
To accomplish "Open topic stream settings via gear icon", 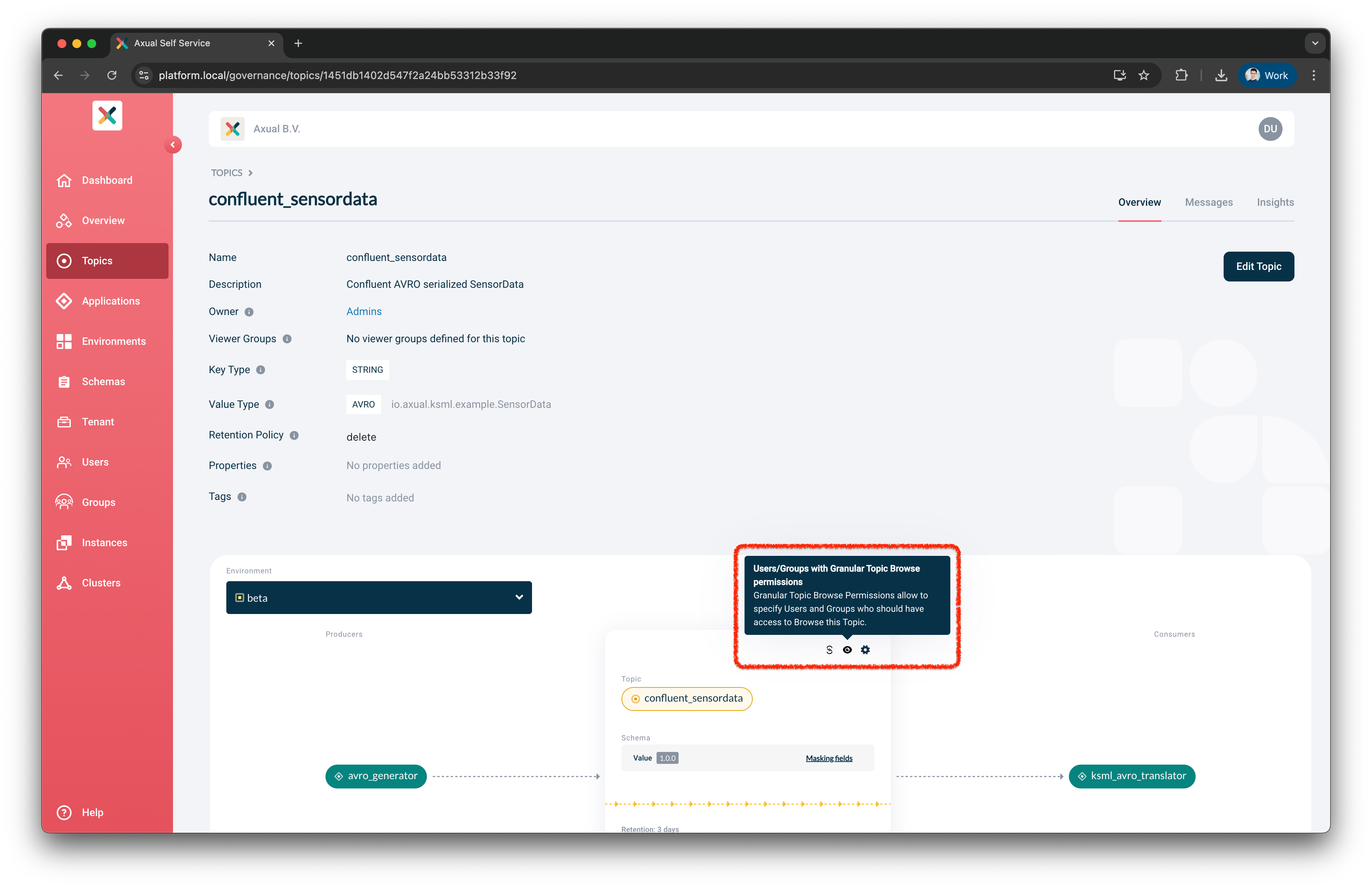I will tap(865, 649).
